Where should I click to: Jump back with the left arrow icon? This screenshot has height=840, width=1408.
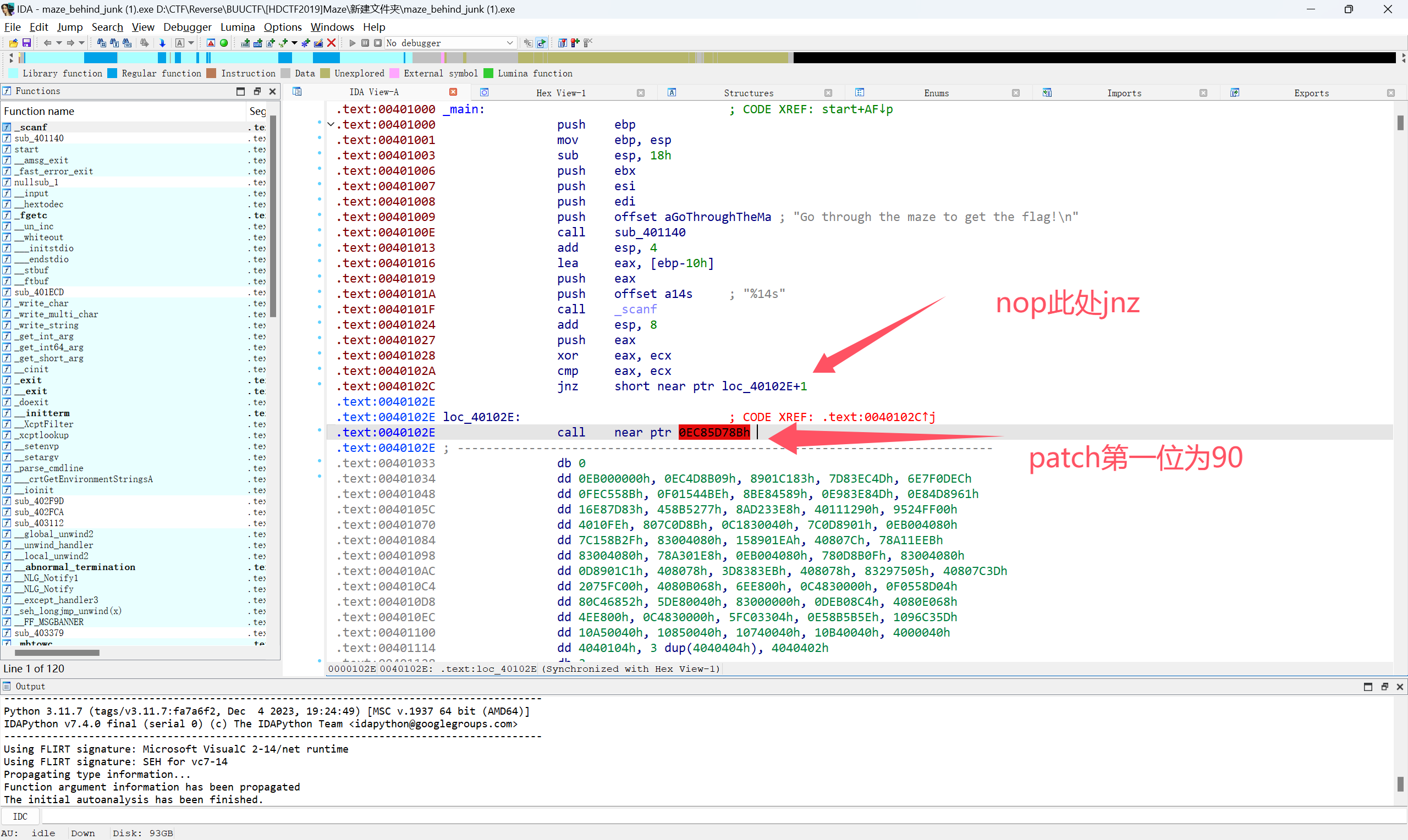point(47,42)
